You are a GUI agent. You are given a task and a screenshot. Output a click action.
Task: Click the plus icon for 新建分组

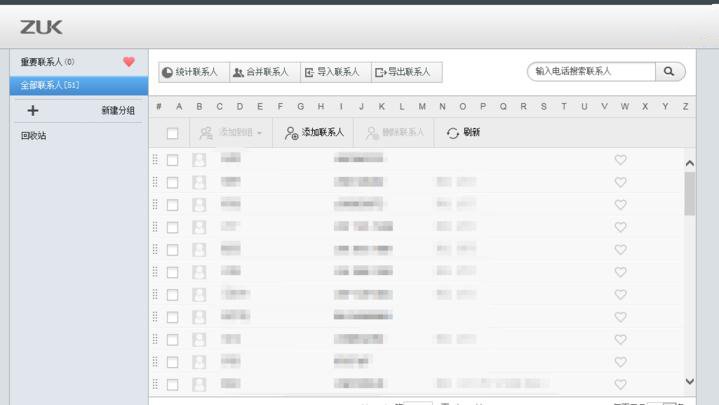click(33, 111)
